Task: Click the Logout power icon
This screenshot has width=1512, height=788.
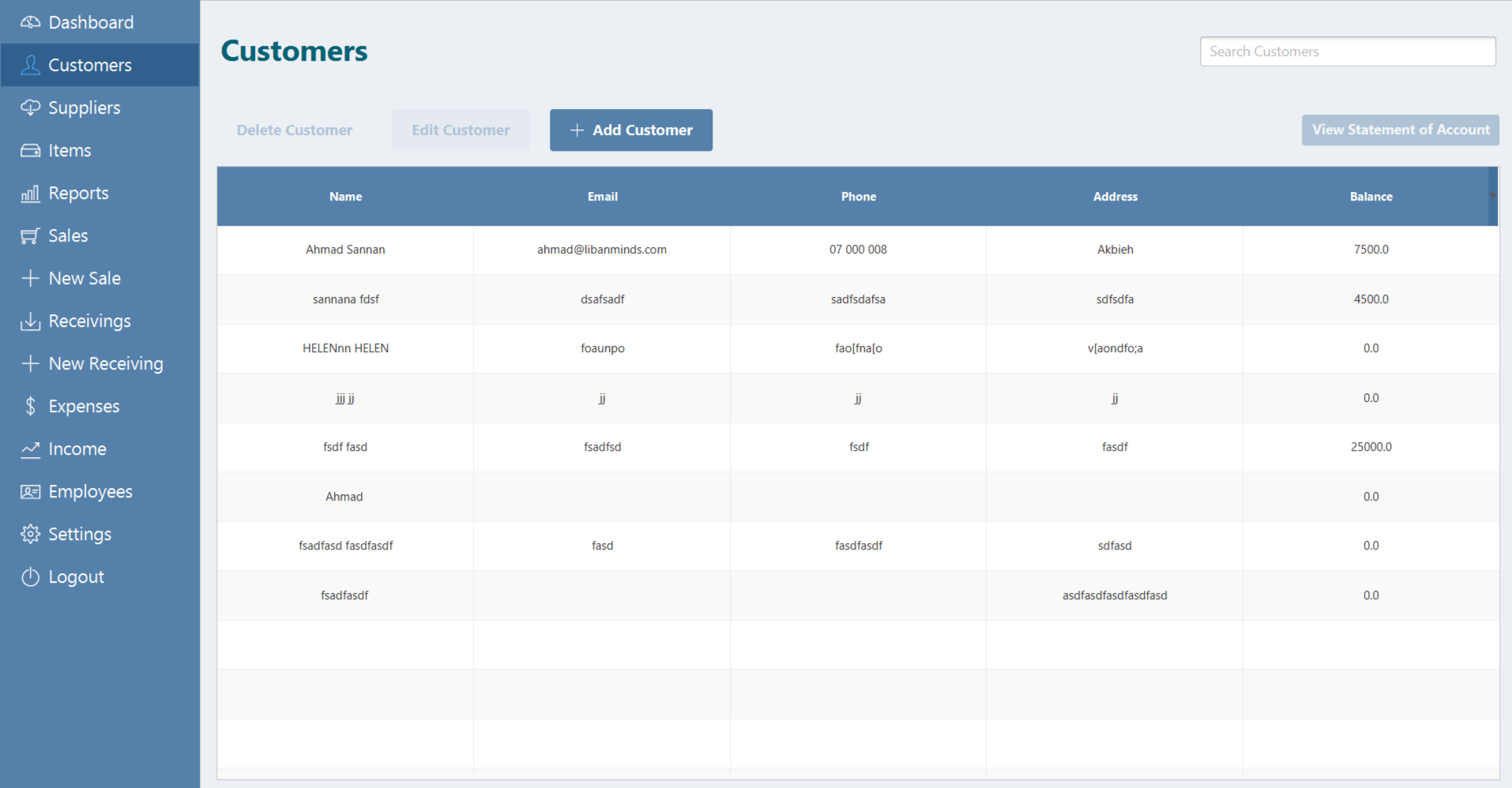Action: (30, 577)
